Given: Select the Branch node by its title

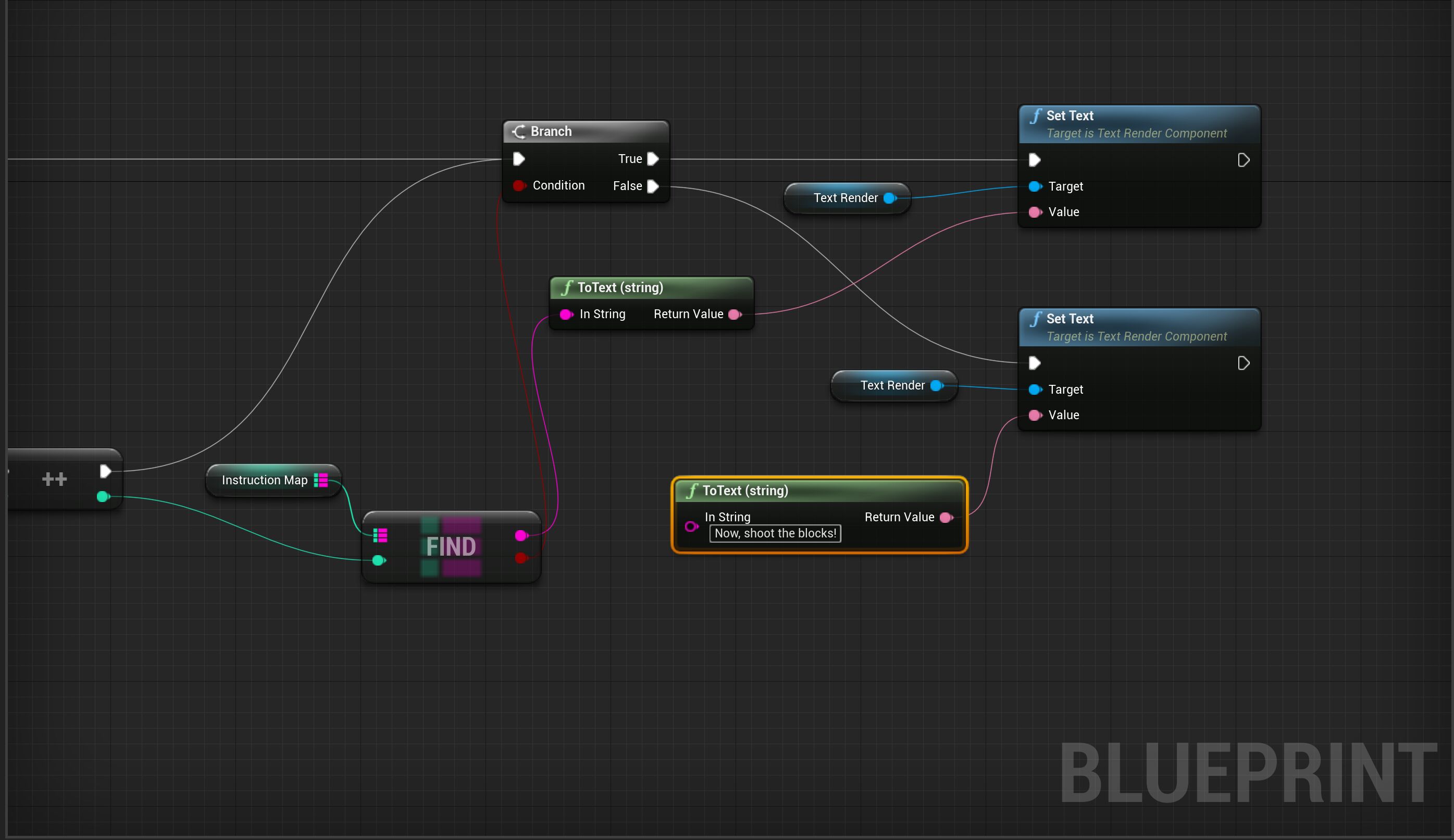Looking at the screenshot, I should point(551,132).
